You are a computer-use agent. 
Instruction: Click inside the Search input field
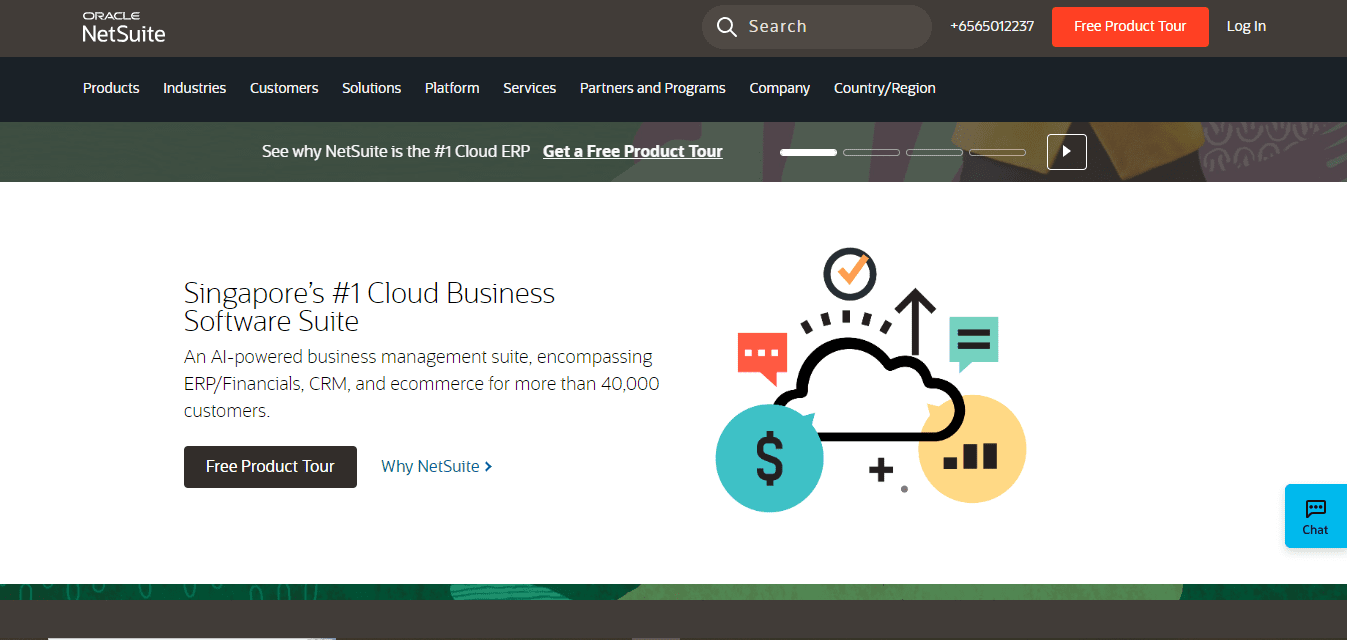coord(820,26)
